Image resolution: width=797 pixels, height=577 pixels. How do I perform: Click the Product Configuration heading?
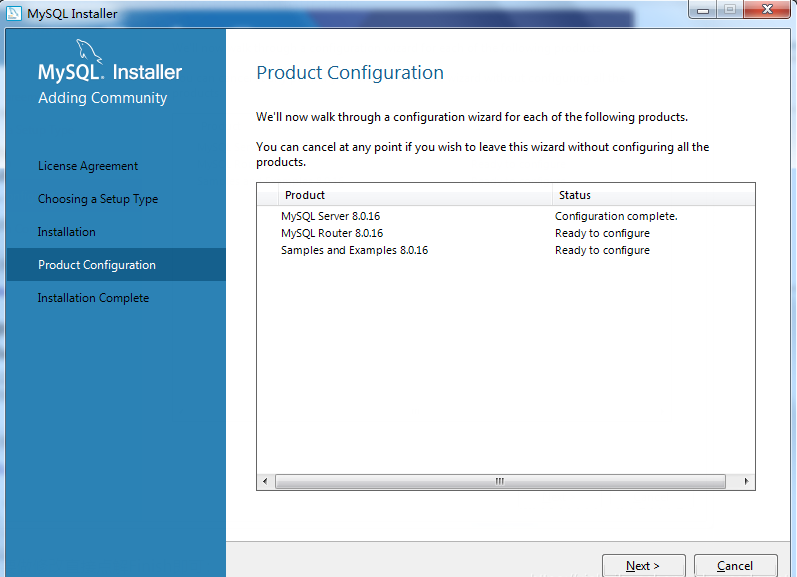(350, 73)
